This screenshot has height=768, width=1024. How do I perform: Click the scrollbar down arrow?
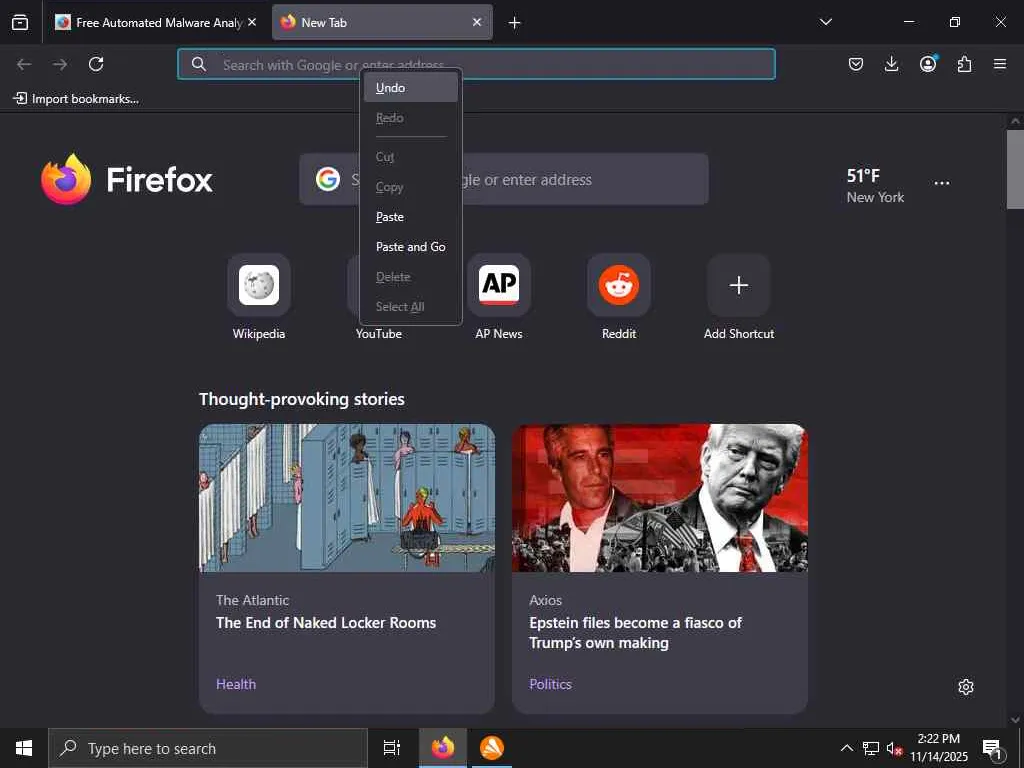1015,720
